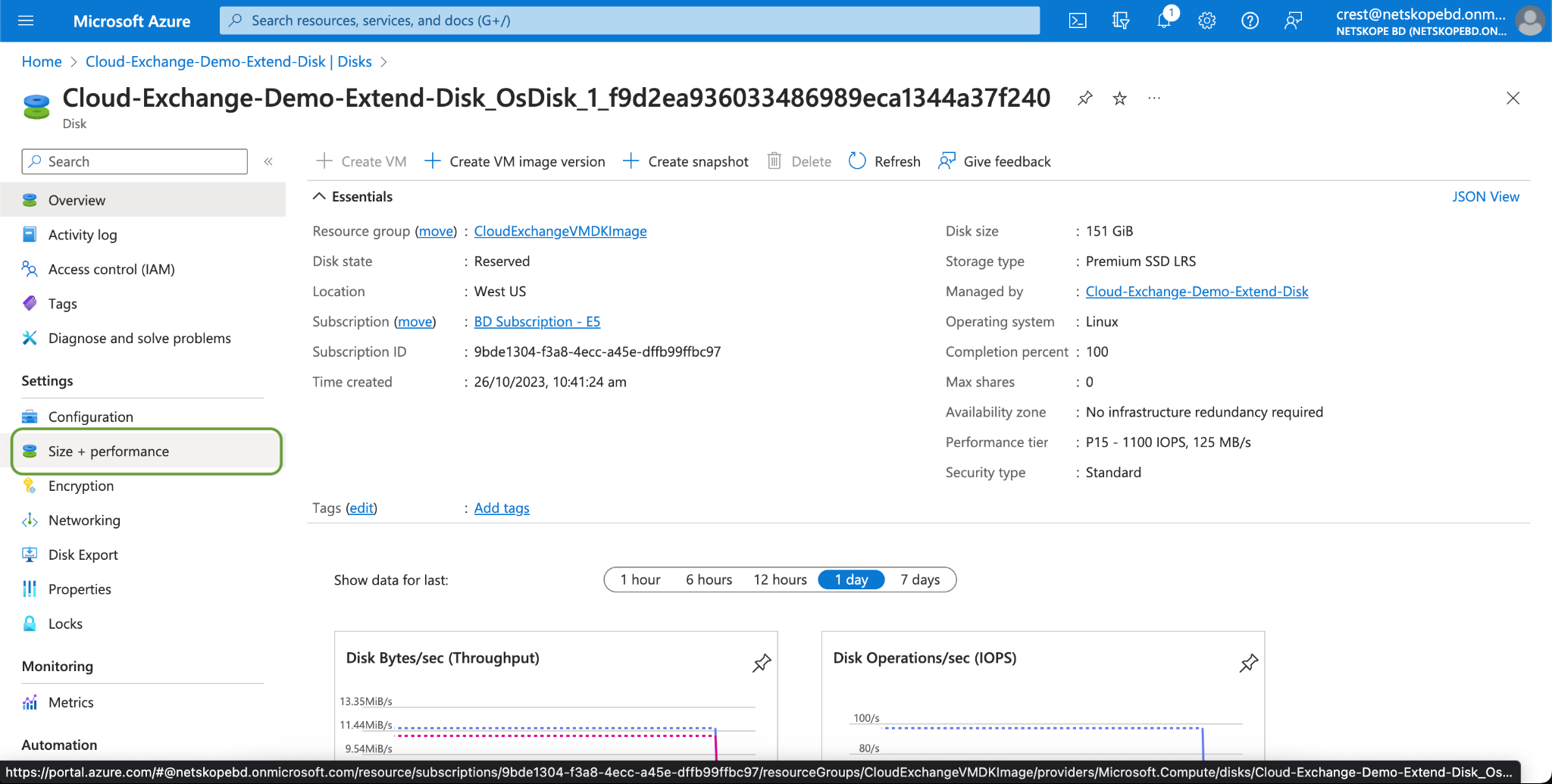This screenshot has width=1552, height=784.
Task: Open Activity log
Action: click(142, 235)
